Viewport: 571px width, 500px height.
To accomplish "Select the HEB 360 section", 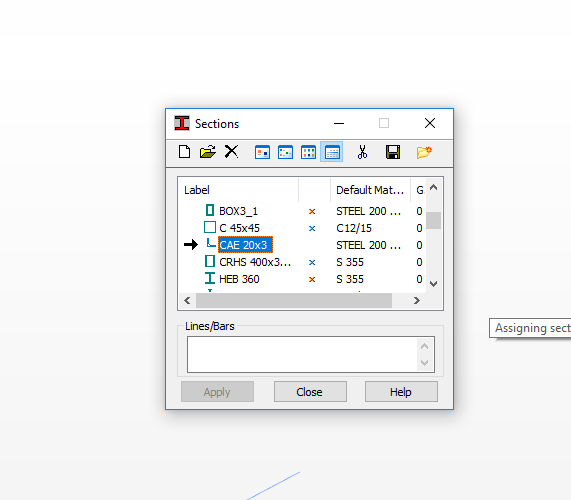I will click(x=239, y=279).
